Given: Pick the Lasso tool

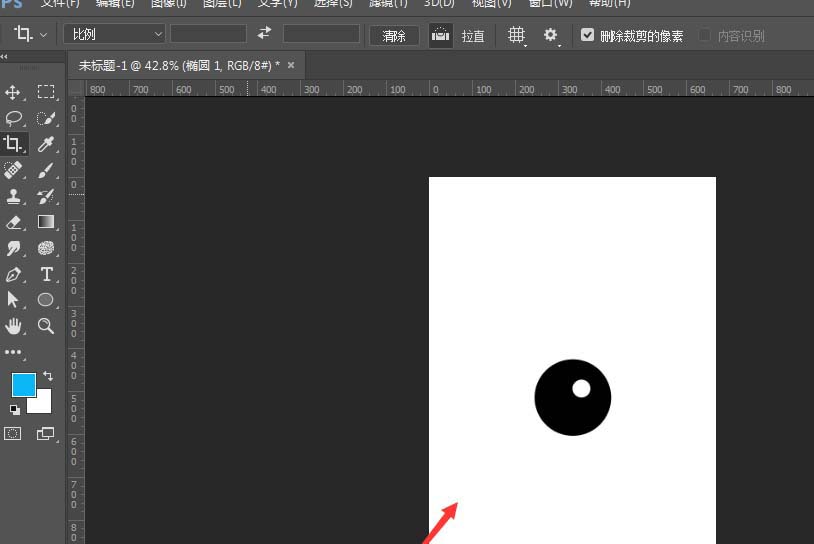Looking at the screenshot, I should tap(13, 118).
